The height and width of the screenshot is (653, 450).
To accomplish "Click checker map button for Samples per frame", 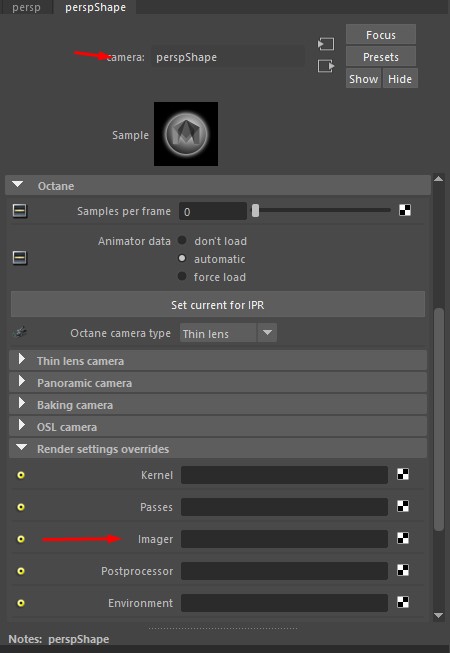I will [x=405, y=210].
